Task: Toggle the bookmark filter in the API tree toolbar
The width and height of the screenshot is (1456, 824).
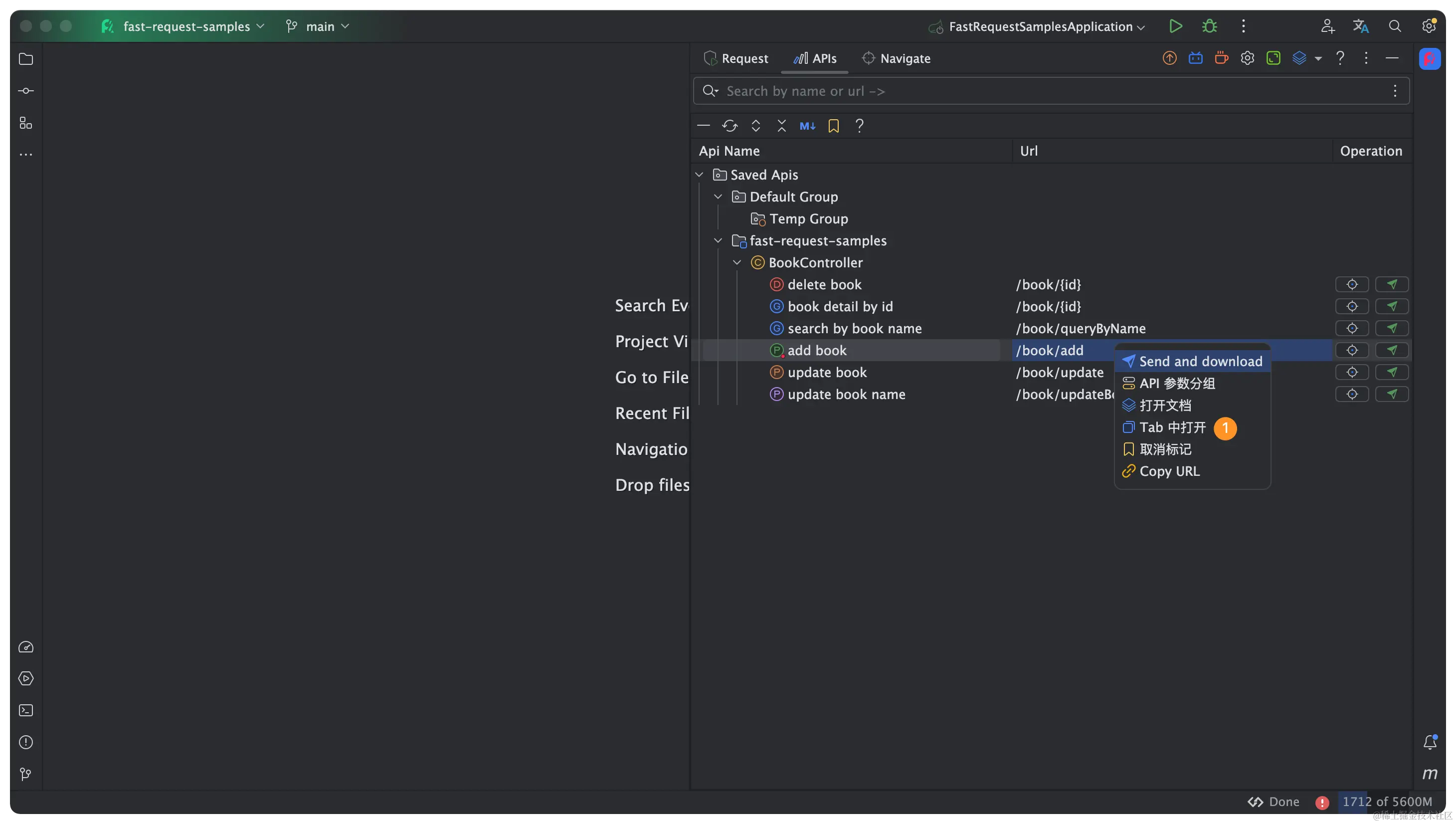Action: pyautogui.click(x=833, y=126)
